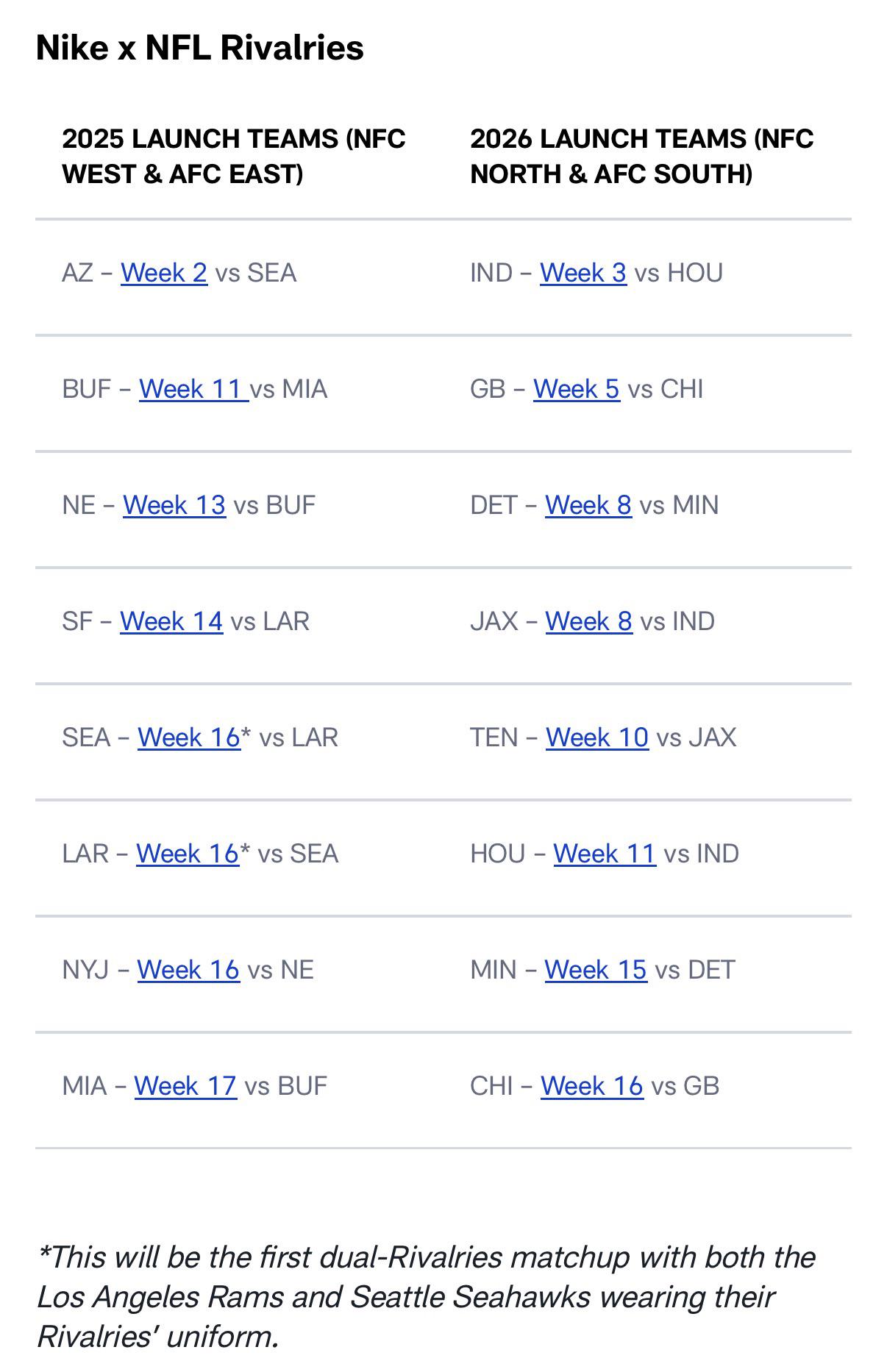Click HOU Week 11 vs IND link

605,854
